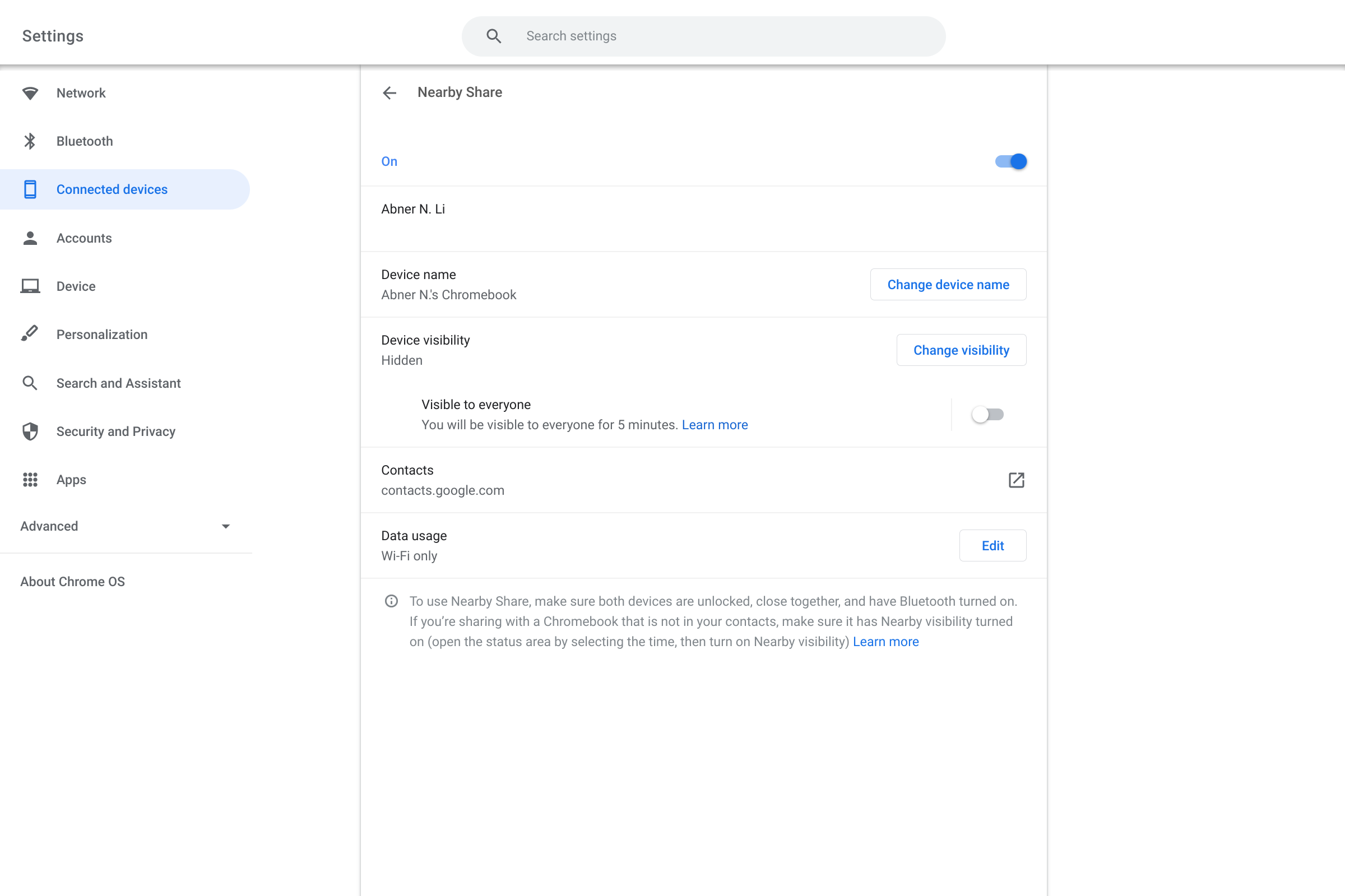
Task: Click the Change device name button
Action: [948, 285]
